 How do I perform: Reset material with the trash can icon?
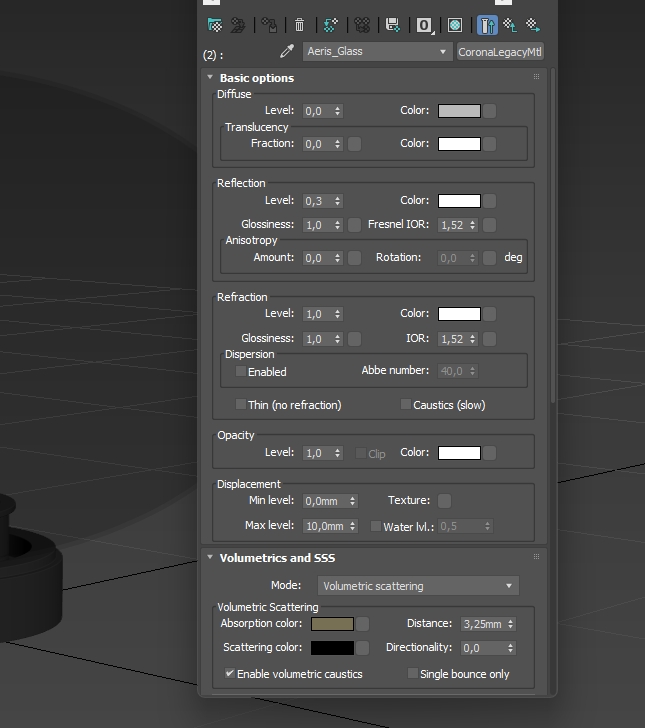pos(300,25)
